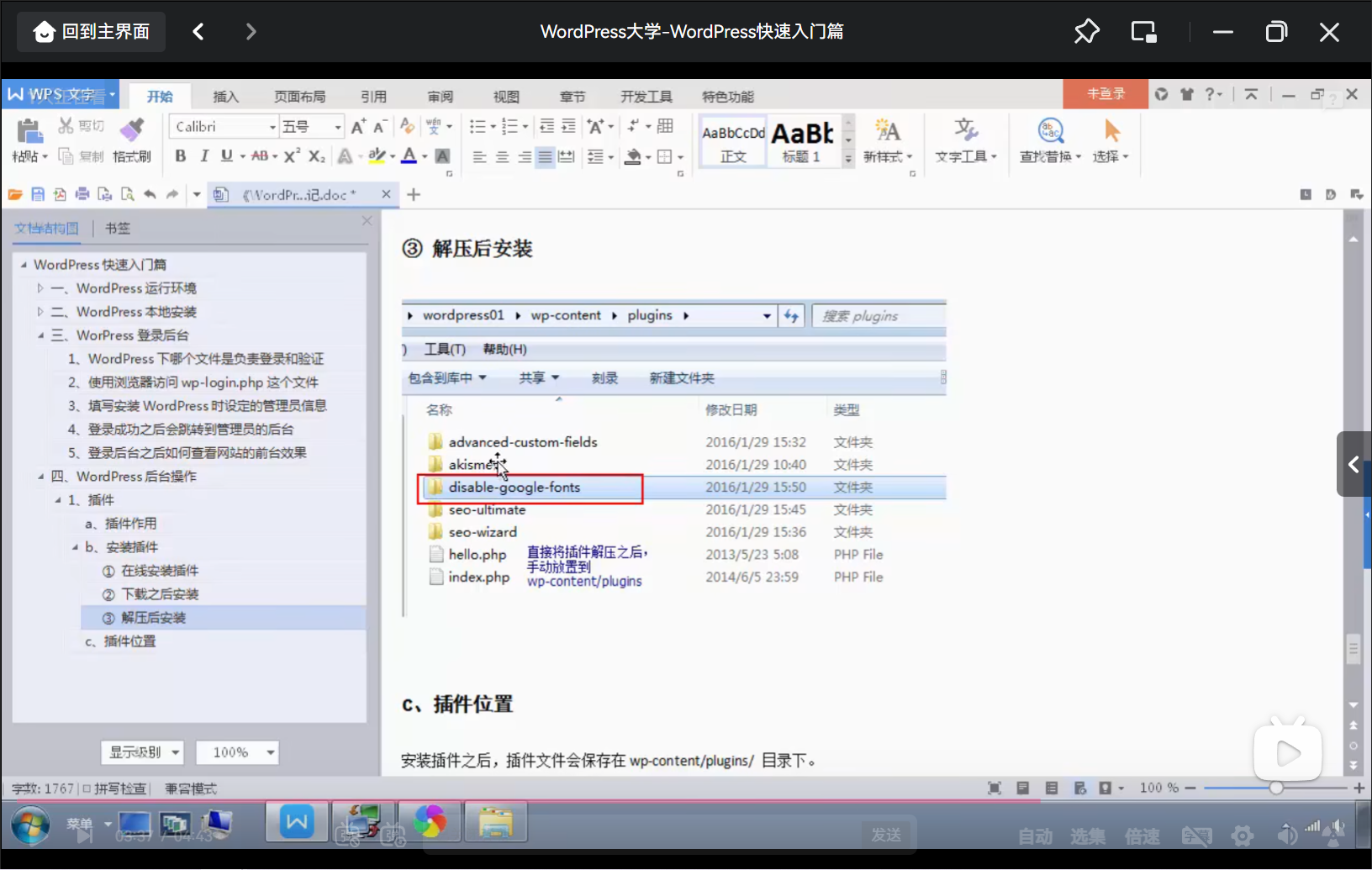The width and height of the screenshot is (1372, 870).
Task: Click the open folder icon
Action: [x=15, y=194]
